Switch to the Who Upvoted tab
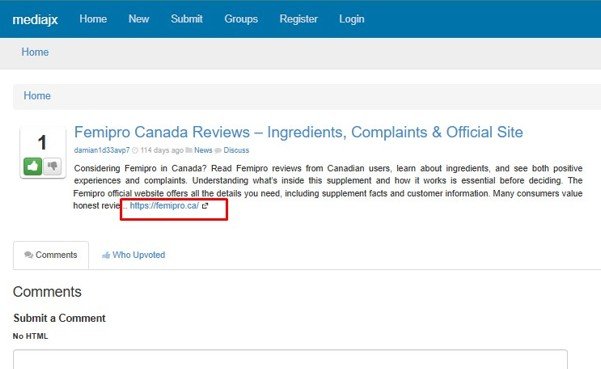Screen dimensions: 601x369 pos(133,255)
